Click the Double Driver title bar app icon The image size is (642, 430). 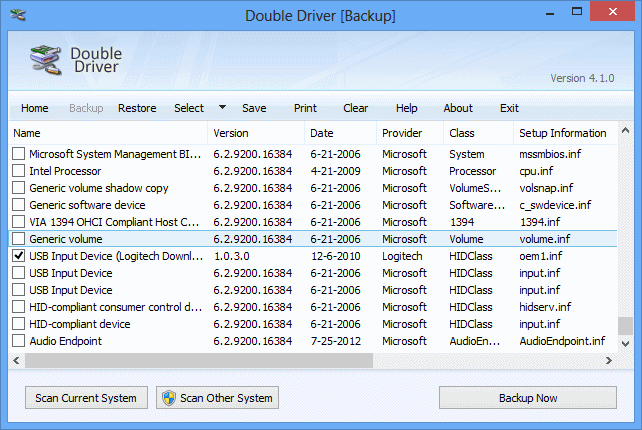pyautogui.click(x=18, y=15)
